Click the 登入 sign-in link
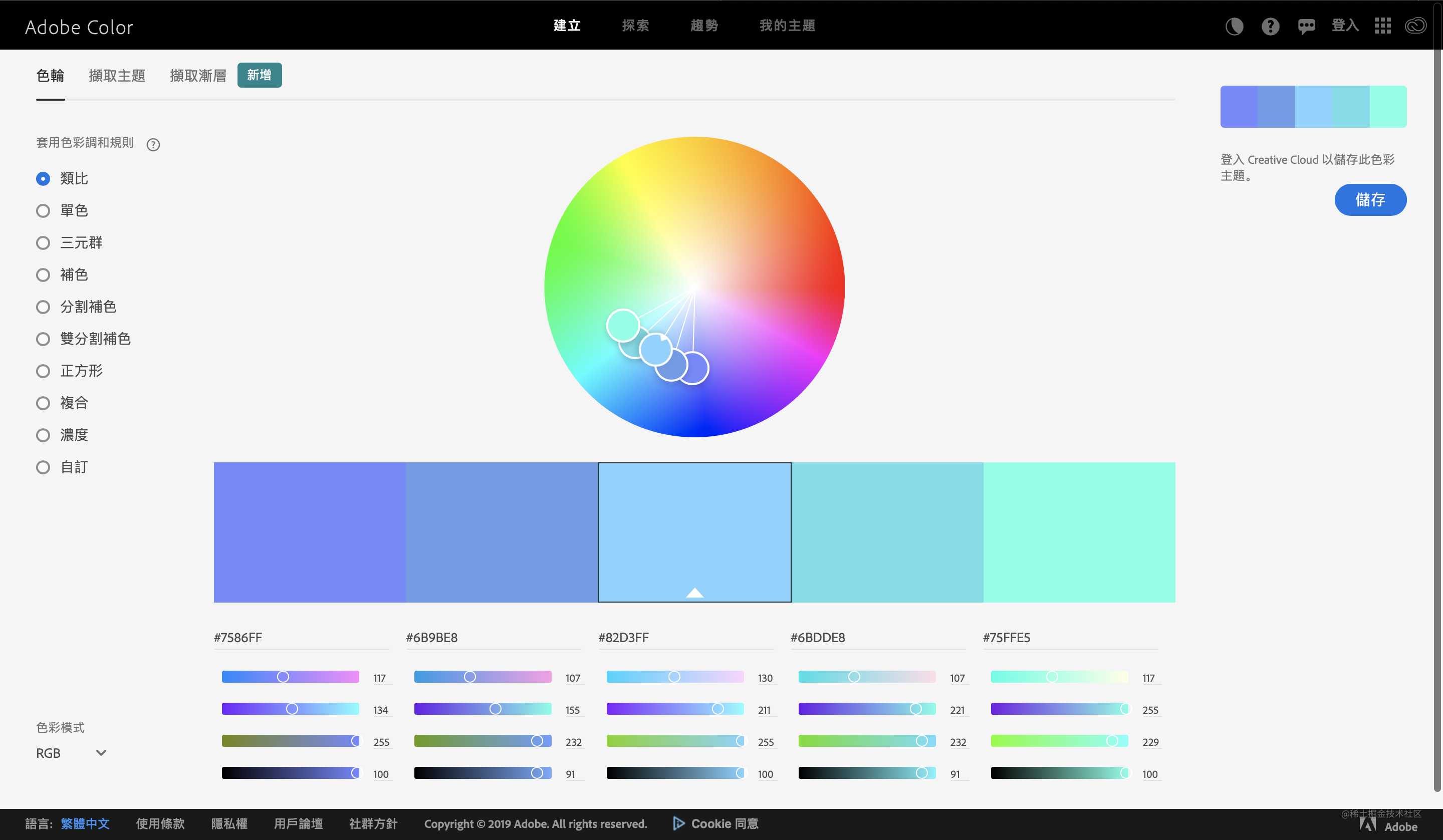Screen dimensions: 1443x840 point(1345,26)
